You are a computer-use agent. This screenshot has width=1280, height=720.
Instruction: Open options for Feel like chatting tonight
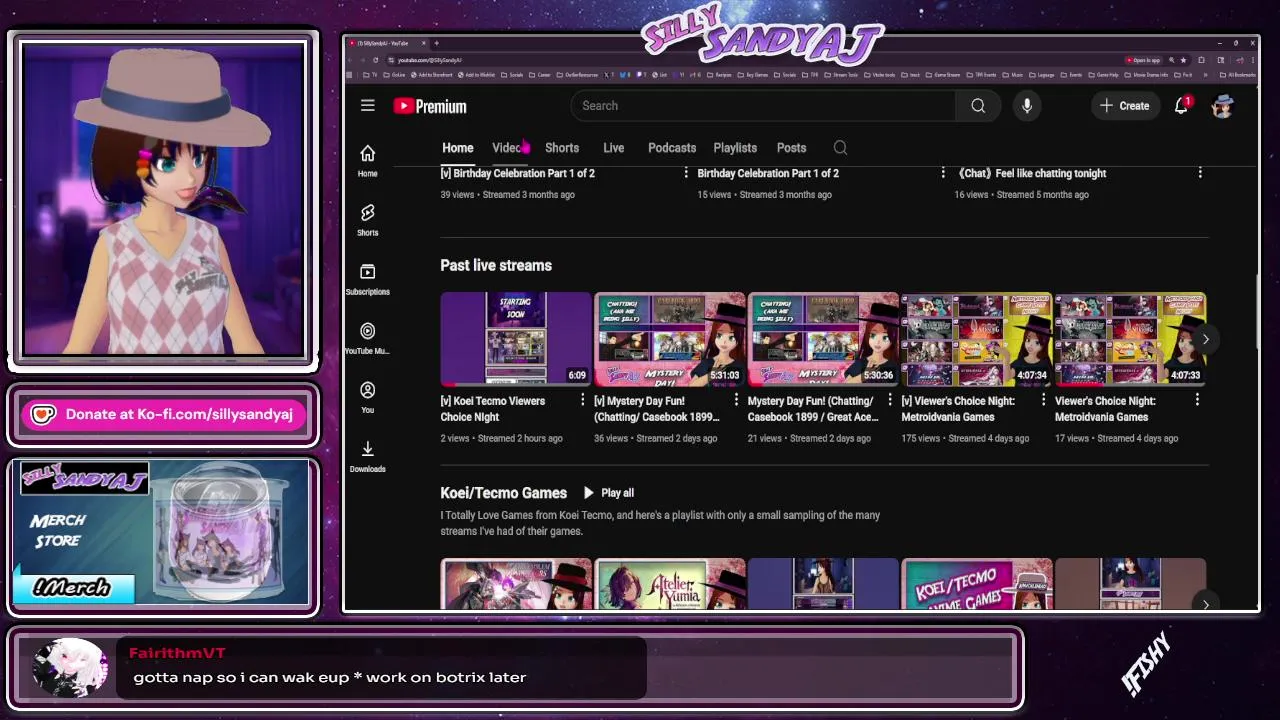tap(1200, 173)
